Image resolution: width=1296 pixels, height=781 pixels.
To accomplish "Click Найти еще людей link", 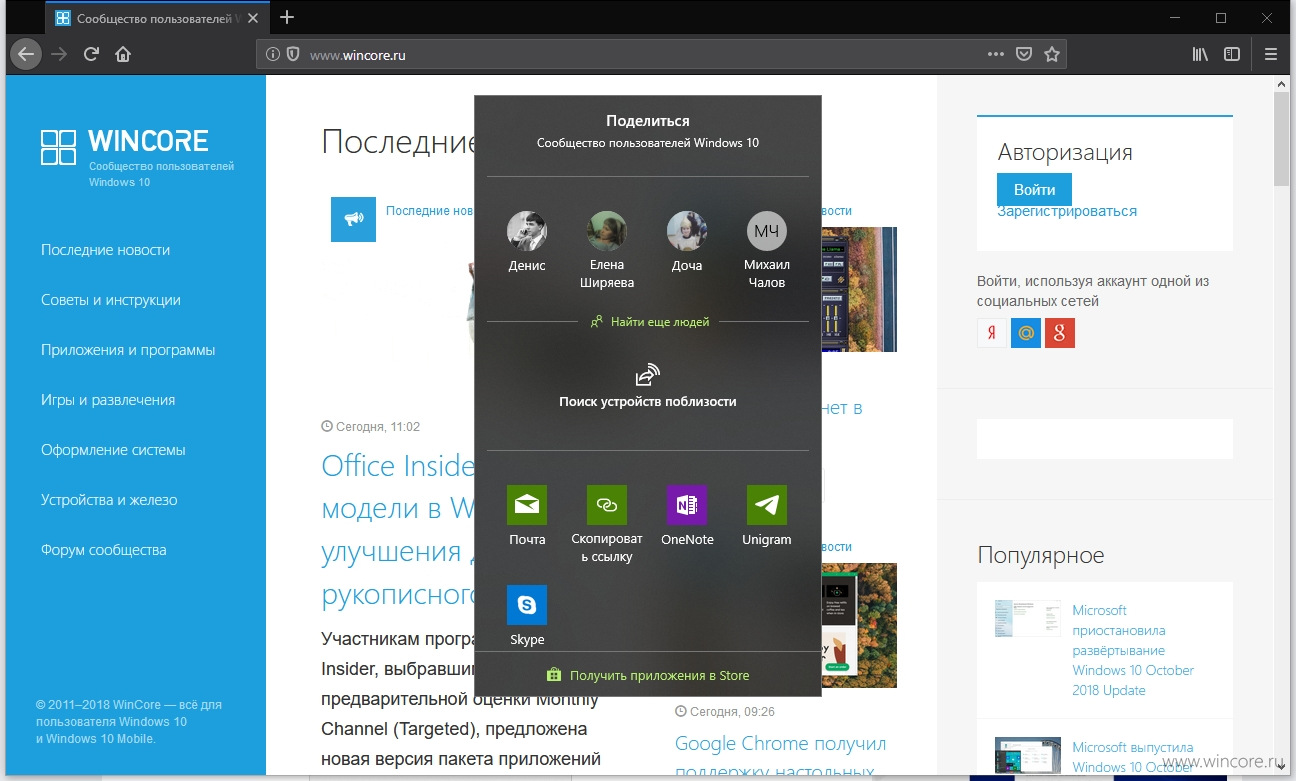I will (649, 322).
